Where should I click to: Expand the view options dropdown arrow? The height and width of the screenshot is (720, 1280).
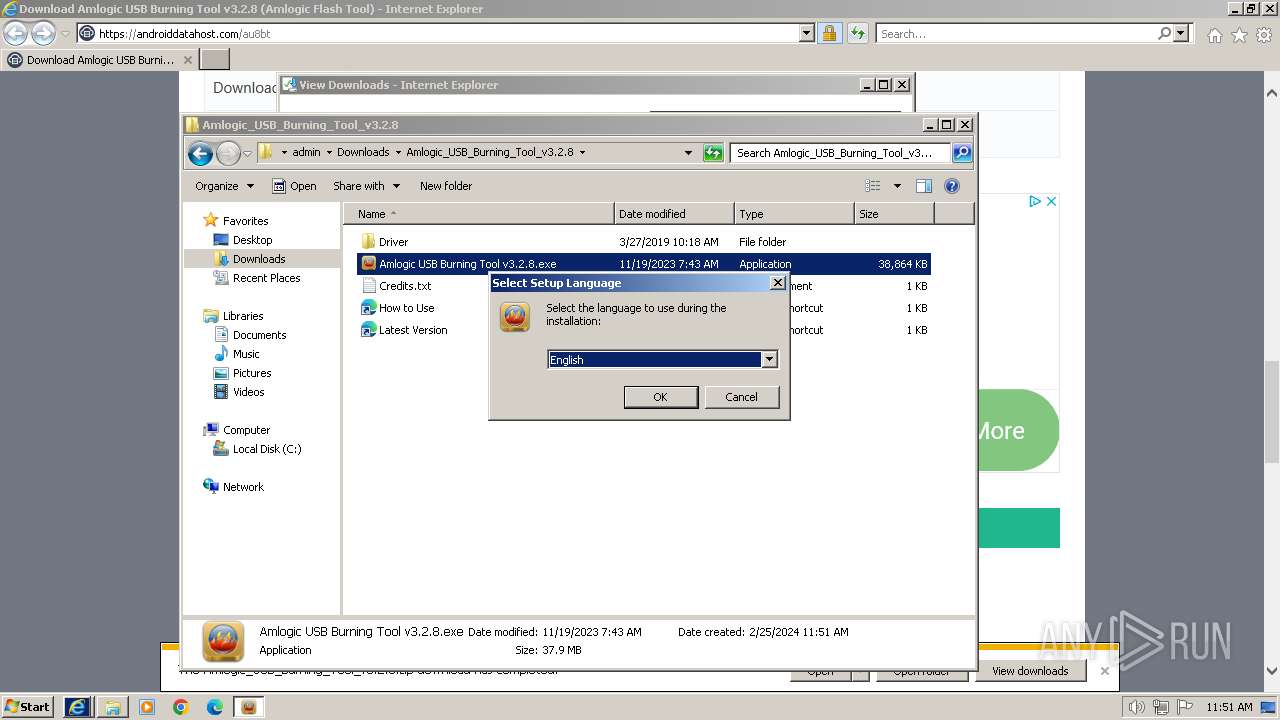(897, 186)
